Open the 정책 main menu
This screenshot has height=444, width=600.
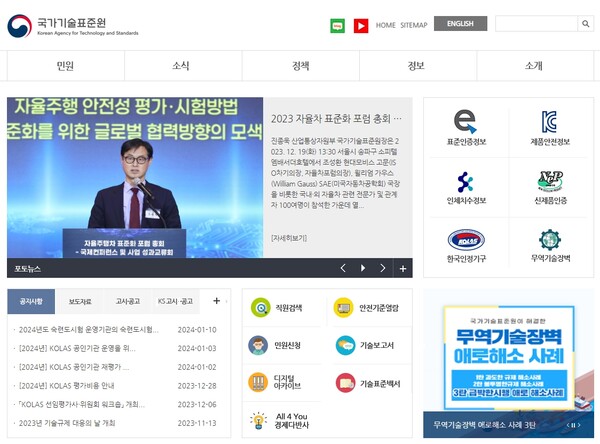(300, 66)
